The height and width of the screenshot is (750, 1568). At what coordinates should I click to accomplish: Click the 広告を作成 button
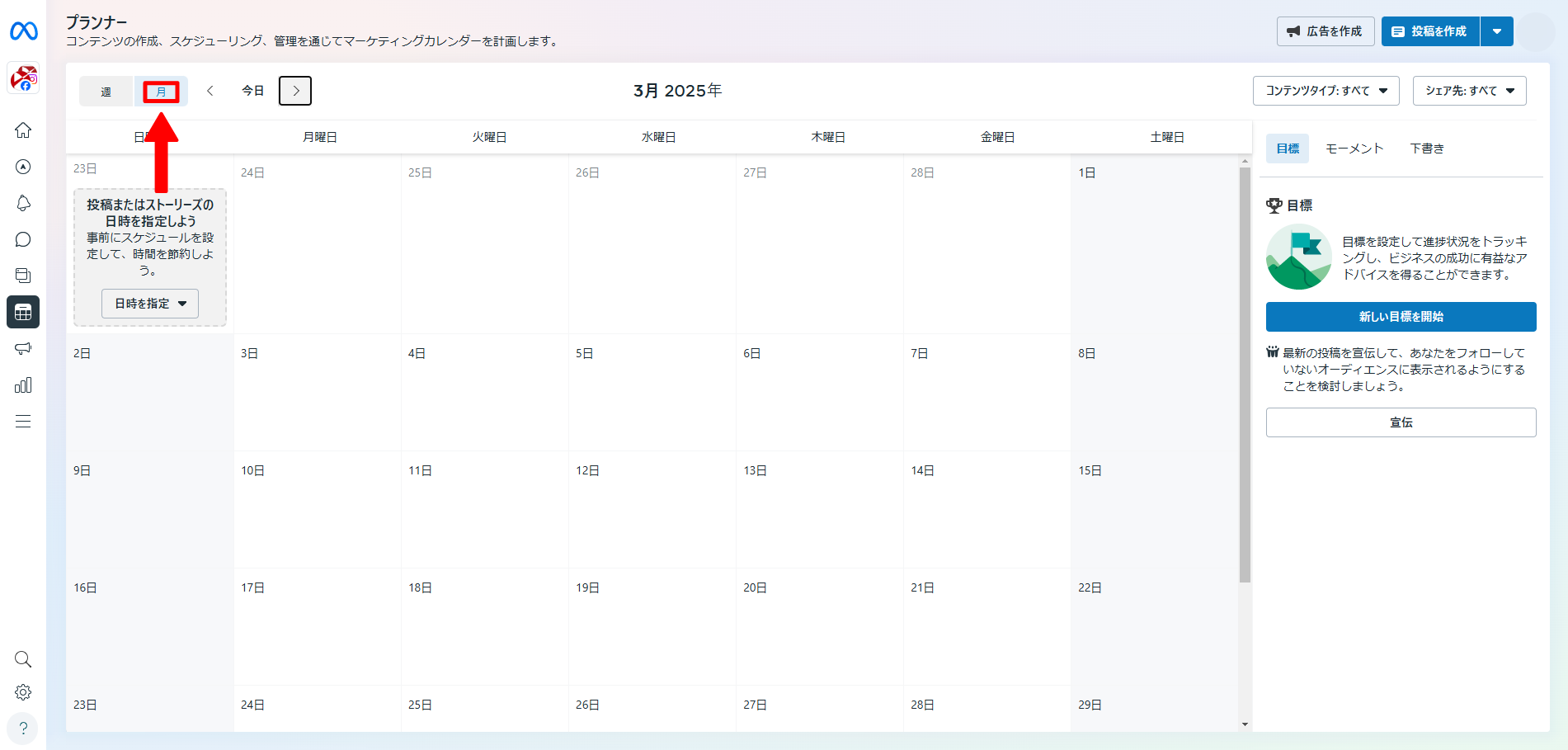pos(1325,31)
